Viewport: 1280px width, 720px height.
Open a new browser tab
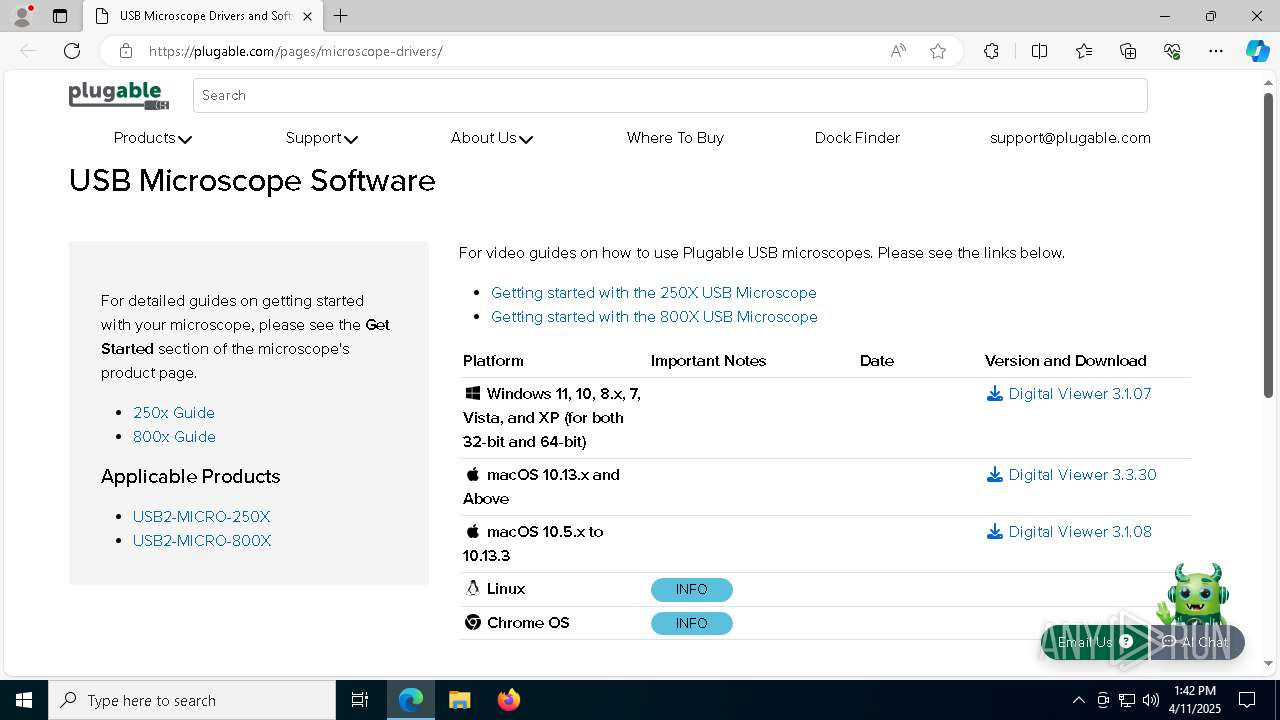click(x=341, y=16)
